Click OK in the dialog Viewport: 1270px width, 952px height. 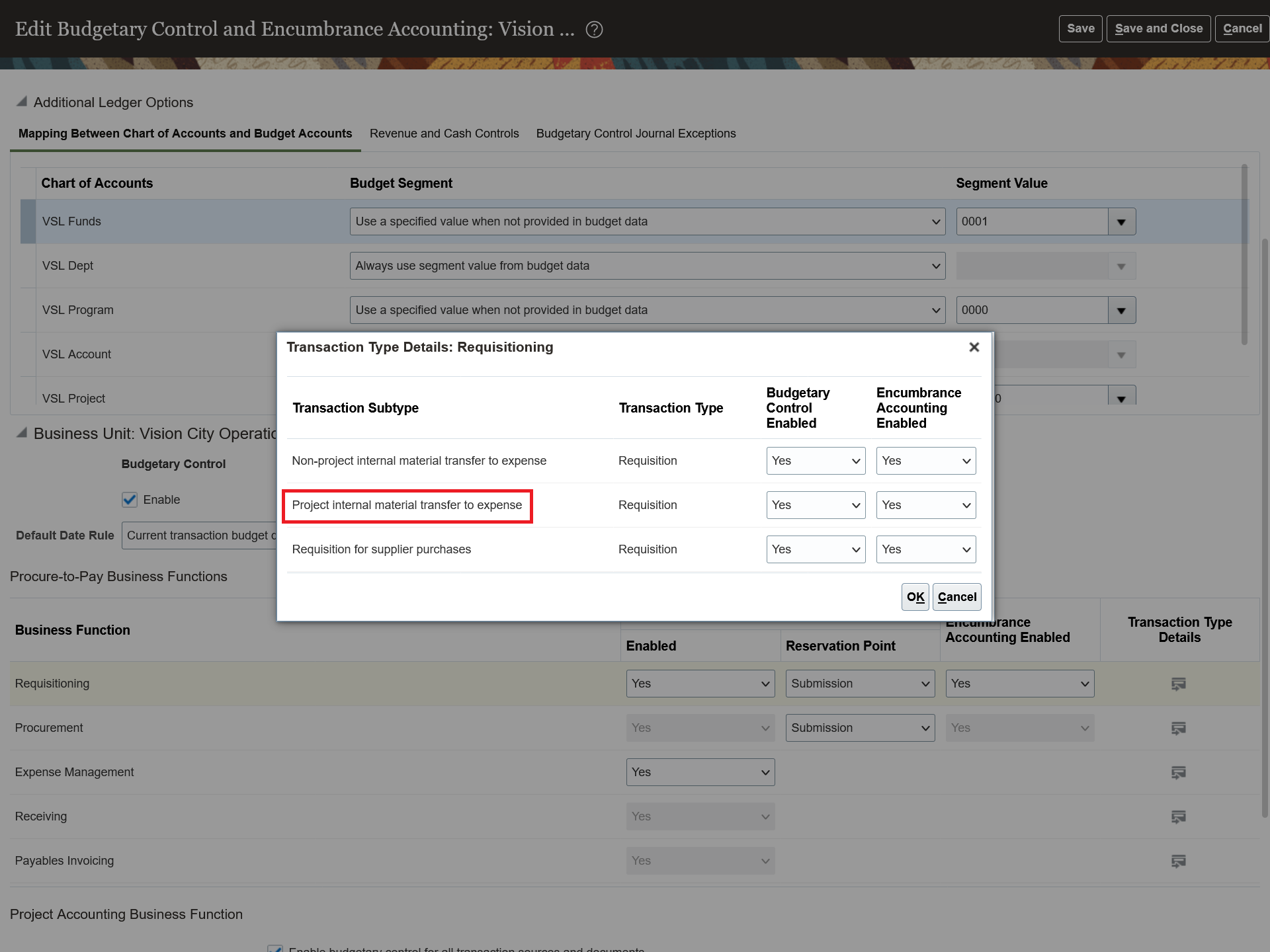[915, 597]
